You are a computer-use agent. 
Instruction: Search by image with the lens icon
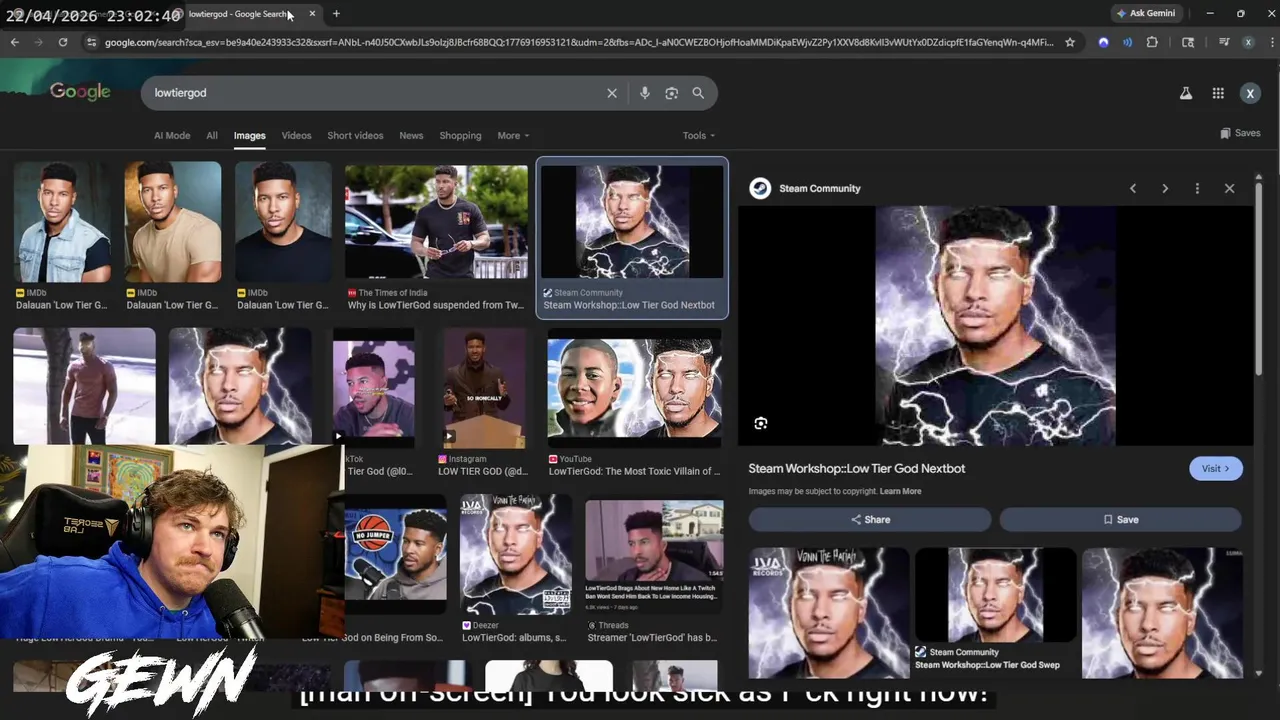671,93
